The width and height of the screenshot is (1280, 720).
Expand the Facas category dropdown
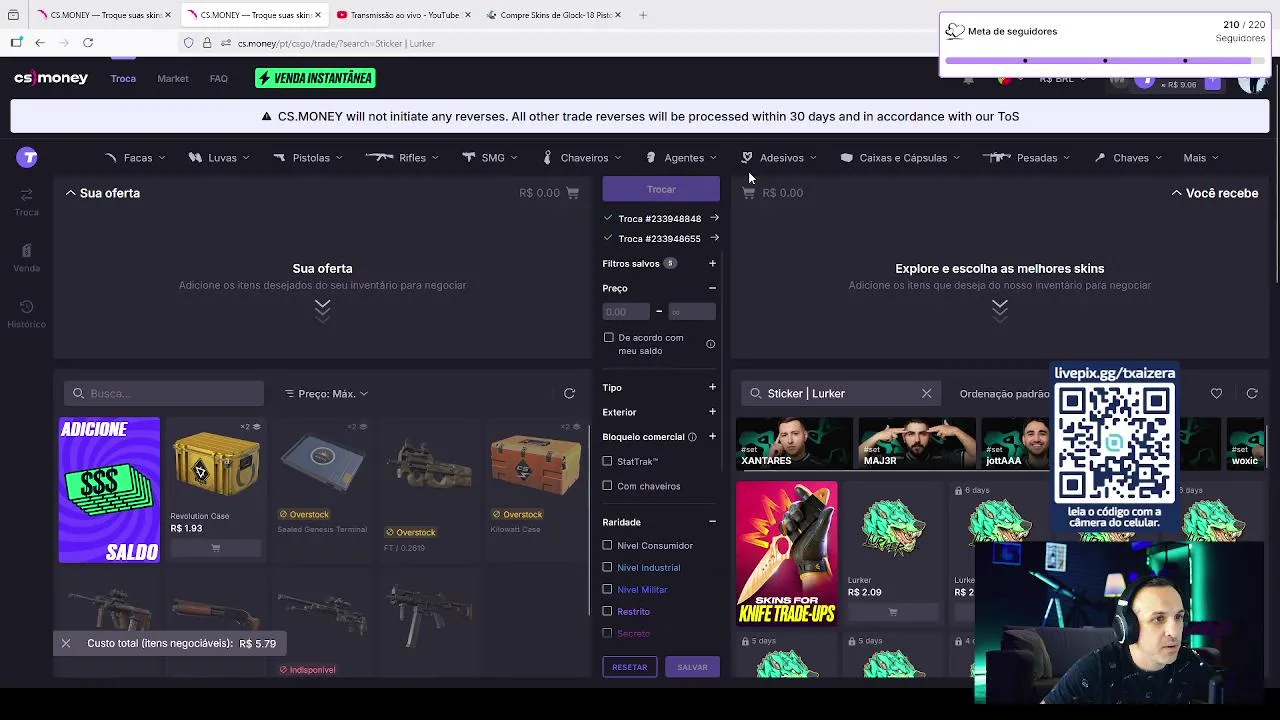click(x=135, y=158)
